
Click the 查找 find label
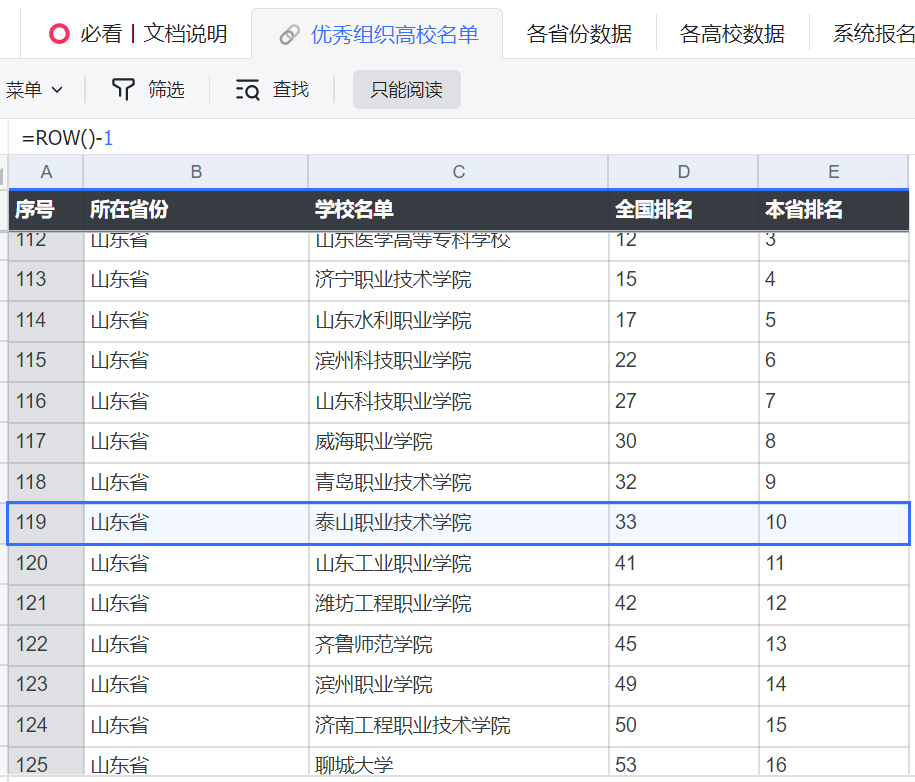coord(291,90)
